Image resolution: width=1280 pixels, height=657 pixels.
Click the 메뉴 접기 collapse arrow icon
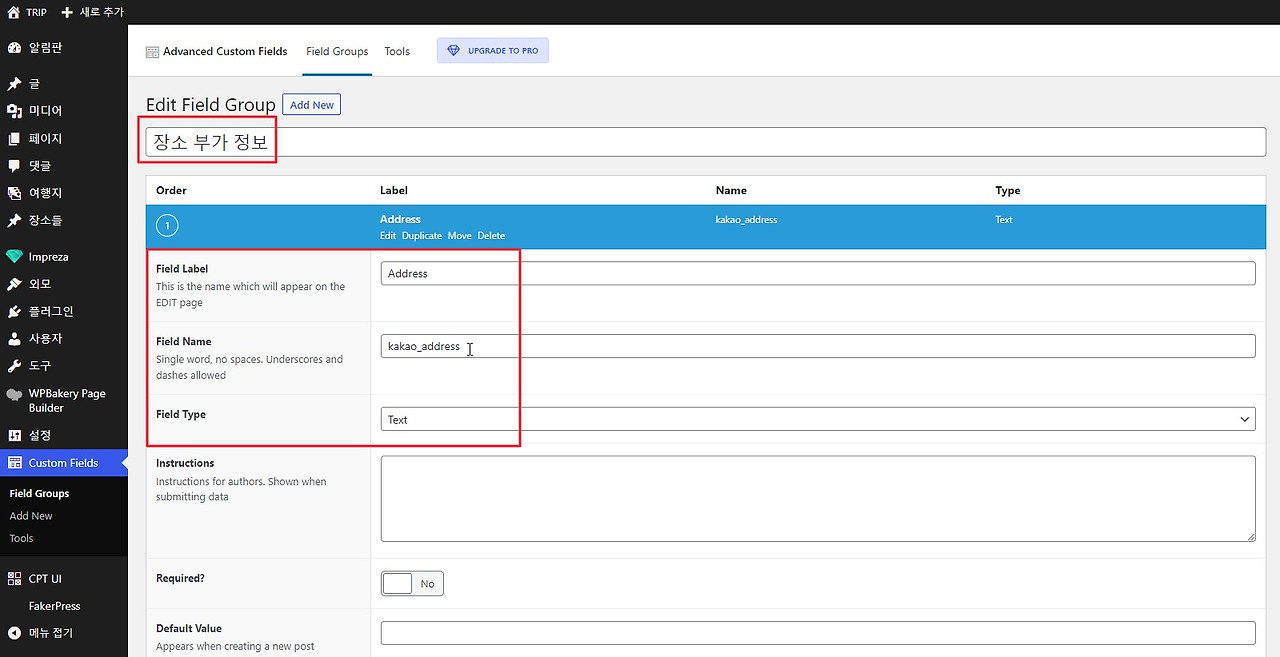14,633
